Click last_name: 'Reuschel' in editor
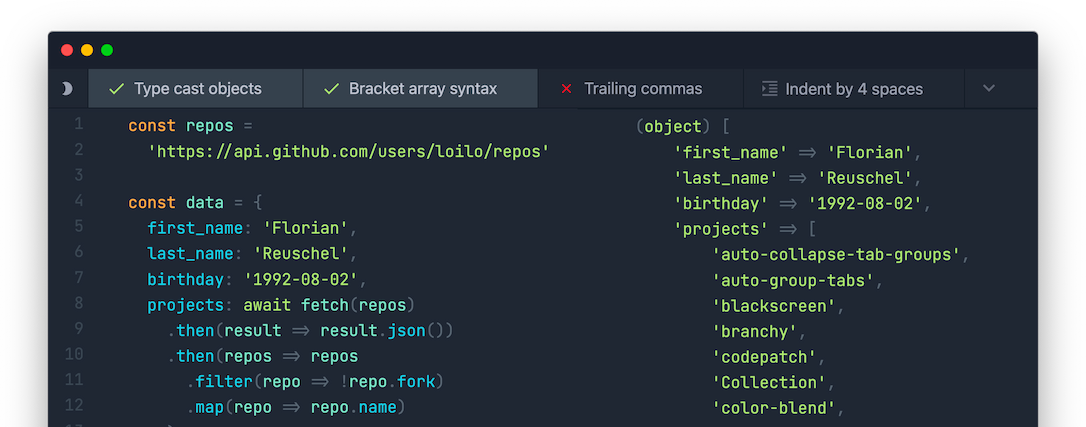The height and width of the screenshot is (427, 1086). pos(252,254)
